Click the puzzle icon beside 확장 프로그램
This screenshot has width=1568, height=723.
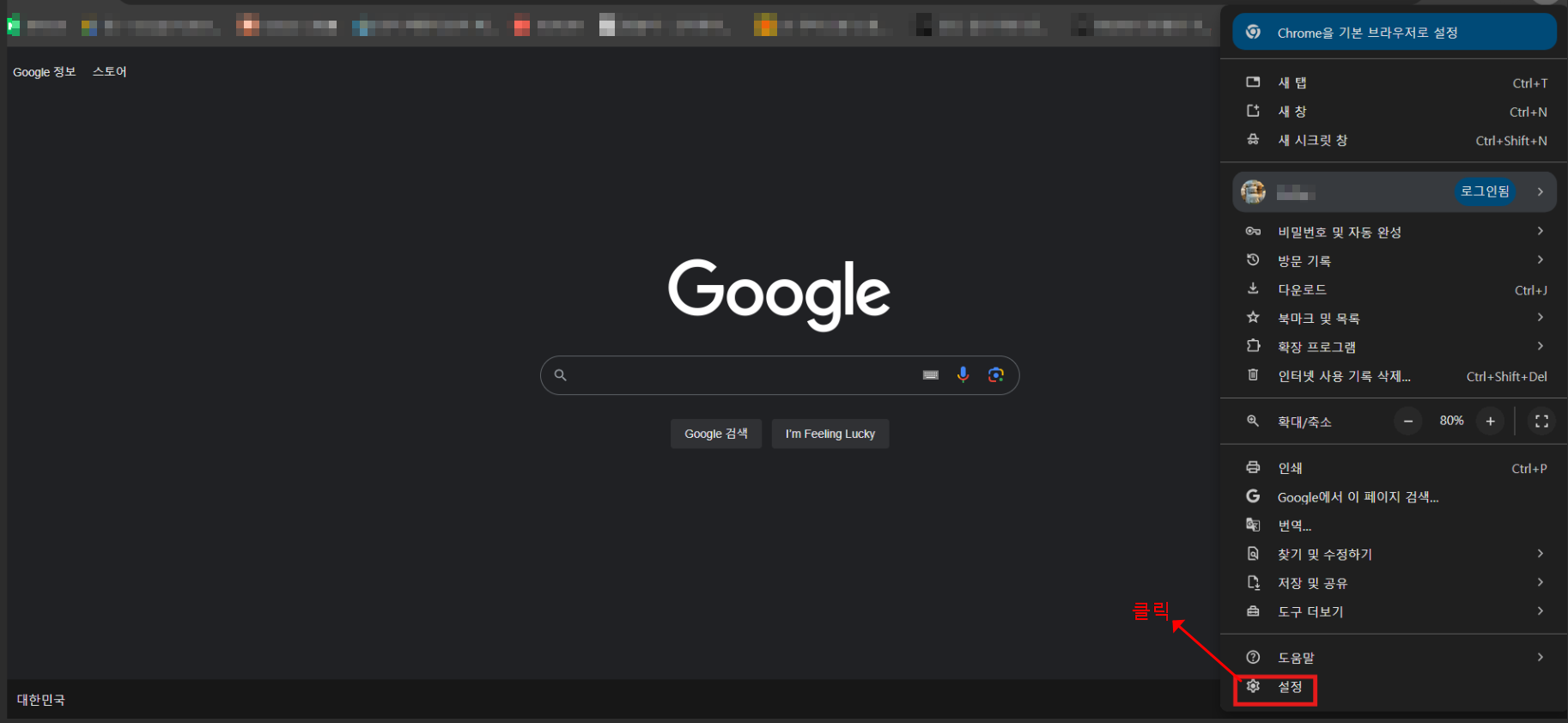point(1253,346)
